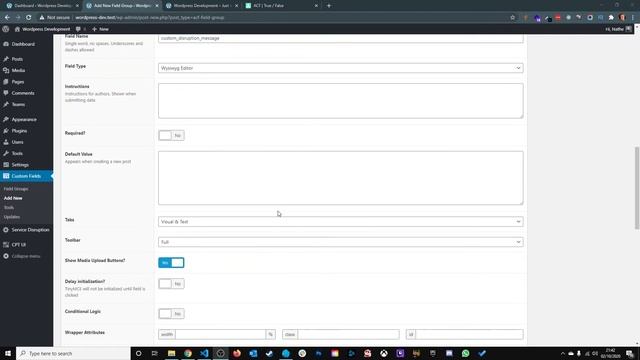
Task: Open the Posts menu icon
Action: click(x=6, y=59)
